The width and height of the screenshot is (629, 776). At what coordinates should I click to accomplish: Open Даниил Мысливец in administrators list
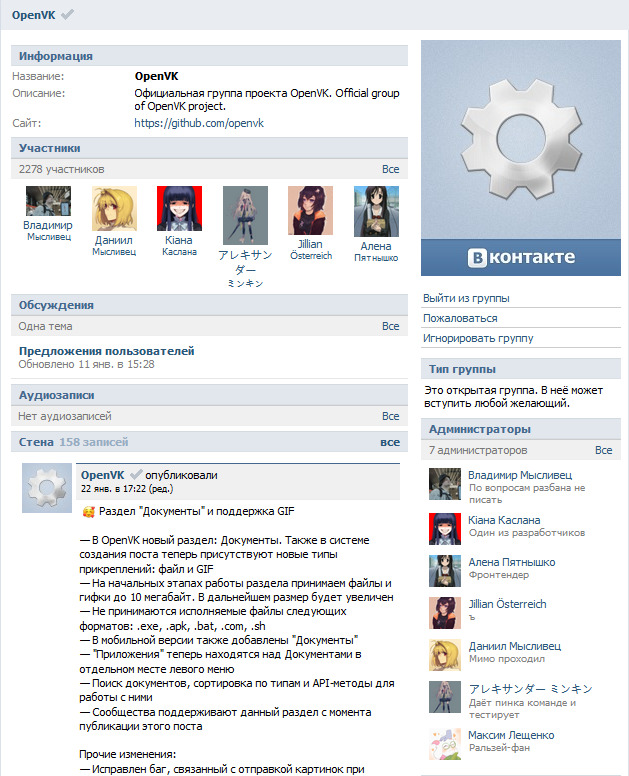[x=515, y=646]
